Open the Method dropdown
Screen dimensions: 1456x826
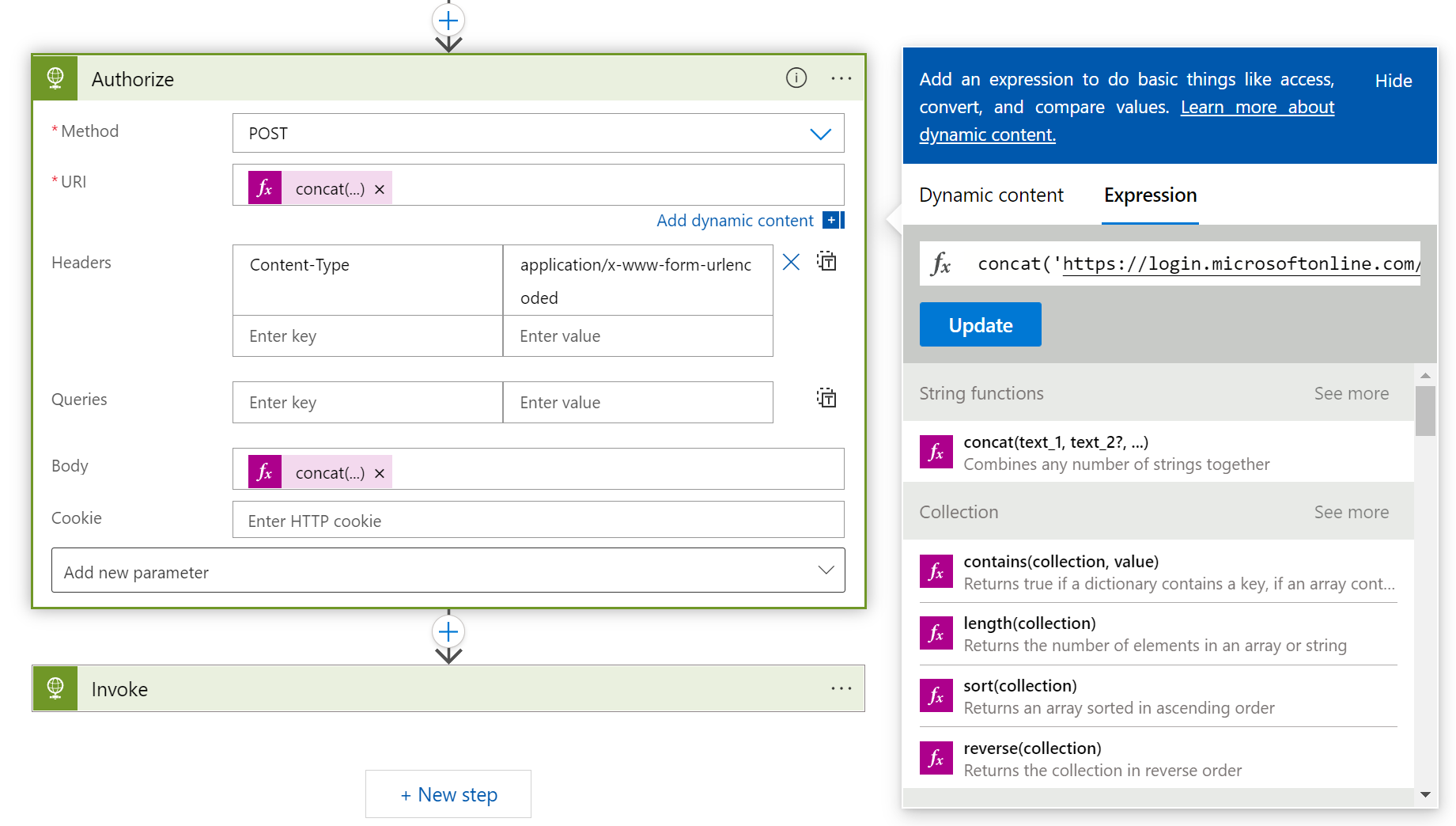tap(820, 134)
